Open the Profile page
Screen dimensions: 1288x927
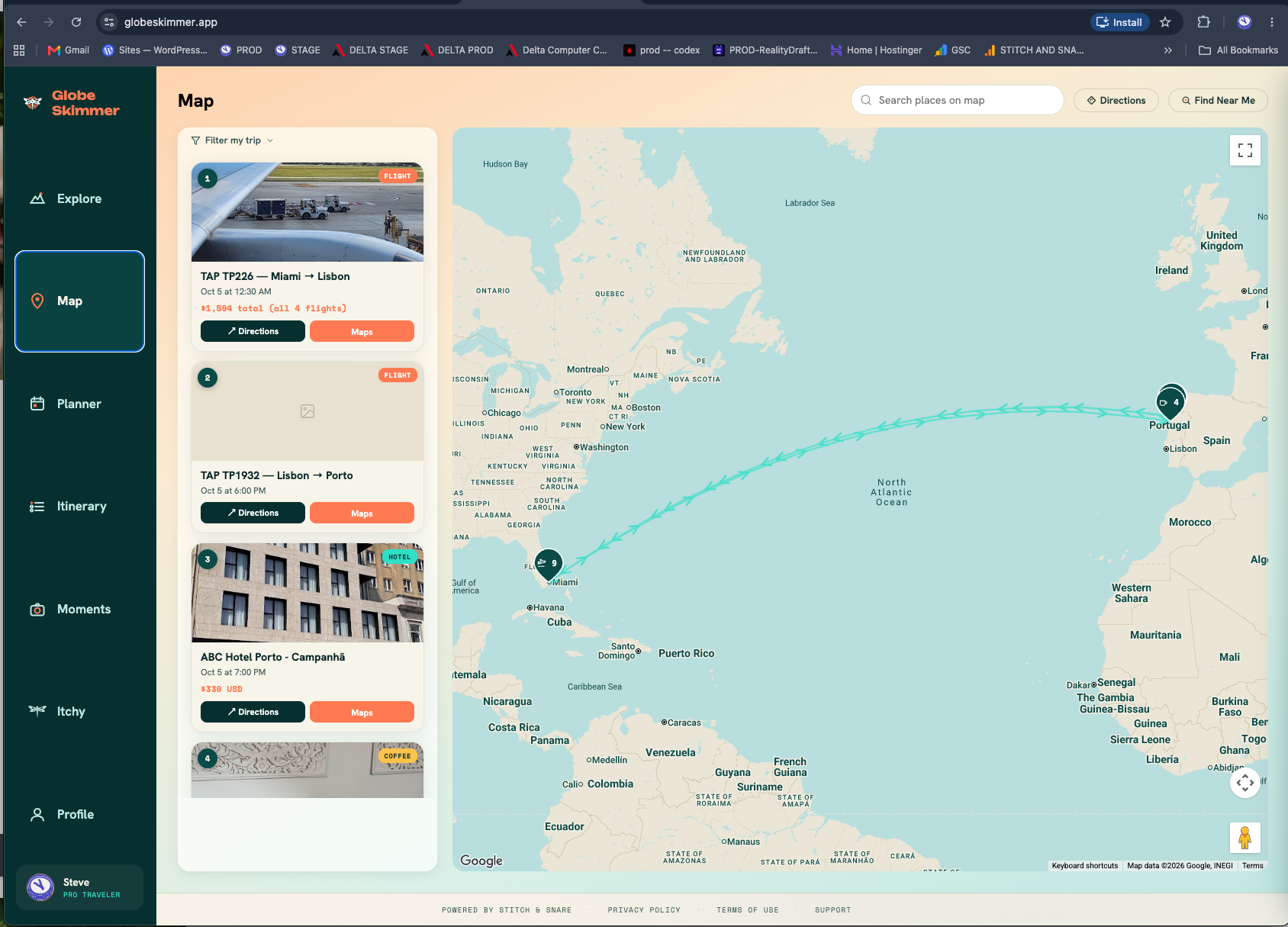(79, 814)
